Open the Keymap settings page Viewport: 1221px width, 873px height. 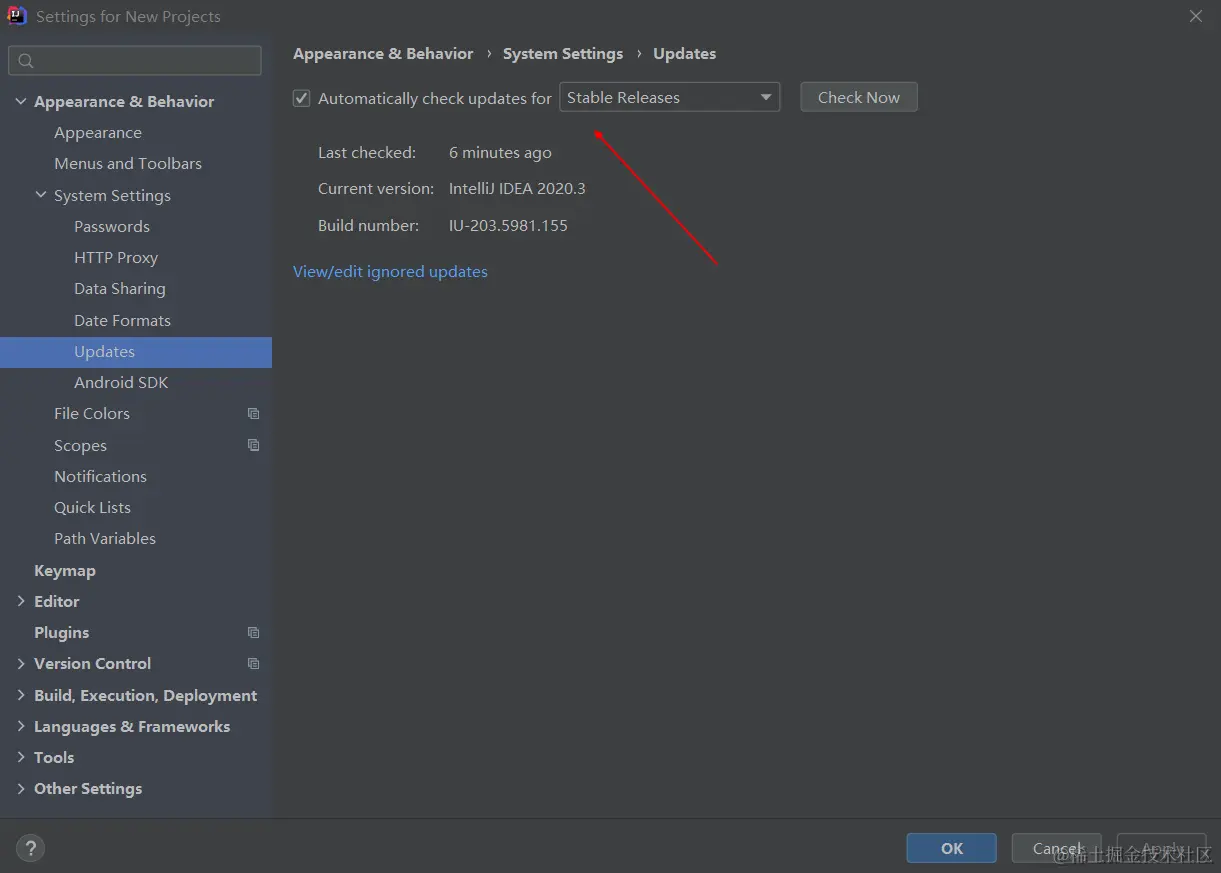point(65,570)
